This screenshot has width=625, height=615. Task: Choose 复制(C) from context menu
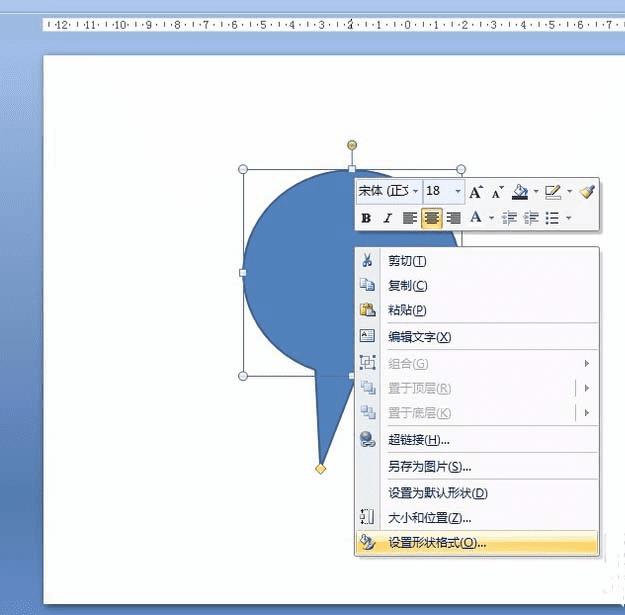tap(477, 285)
